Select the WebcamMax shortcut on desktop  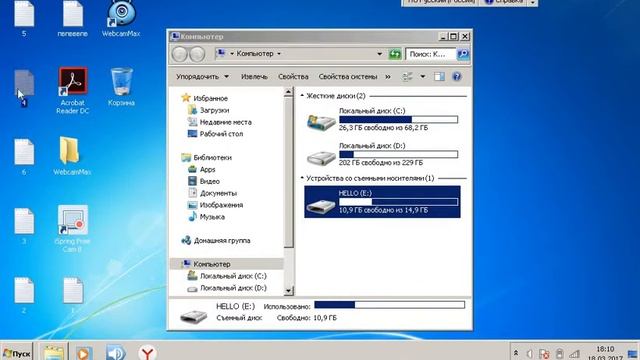pyautogui.click(x=121, y=18)
